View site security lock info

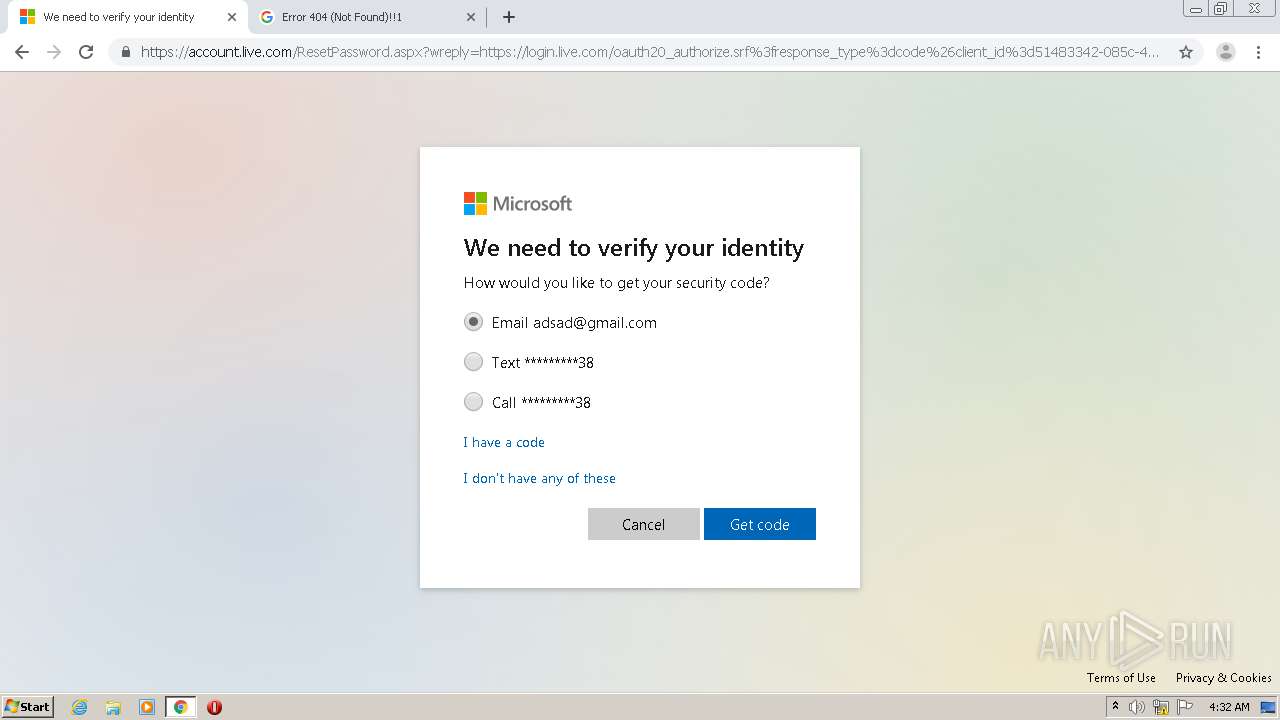(126, 52)
